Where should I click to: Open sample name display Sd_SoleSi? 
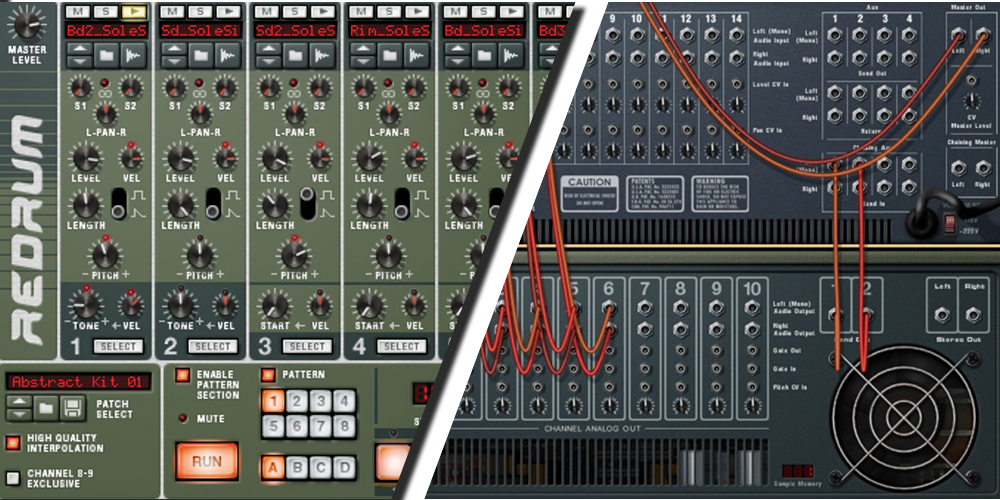pyautogui.click(x=200, y=30)
